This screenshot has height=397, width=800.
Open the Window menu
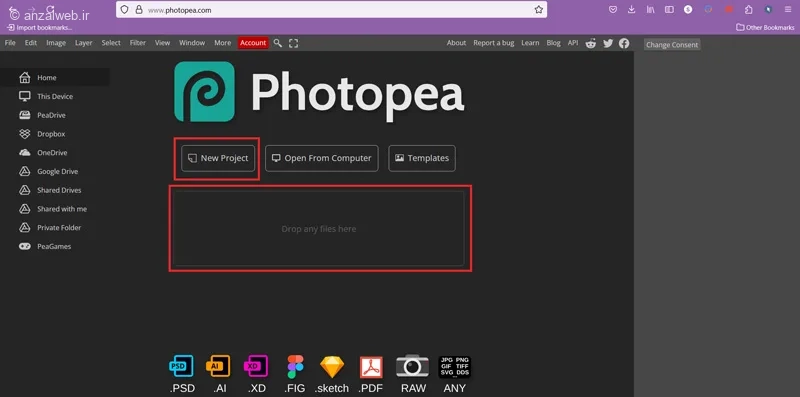click(x=192, y=43)
